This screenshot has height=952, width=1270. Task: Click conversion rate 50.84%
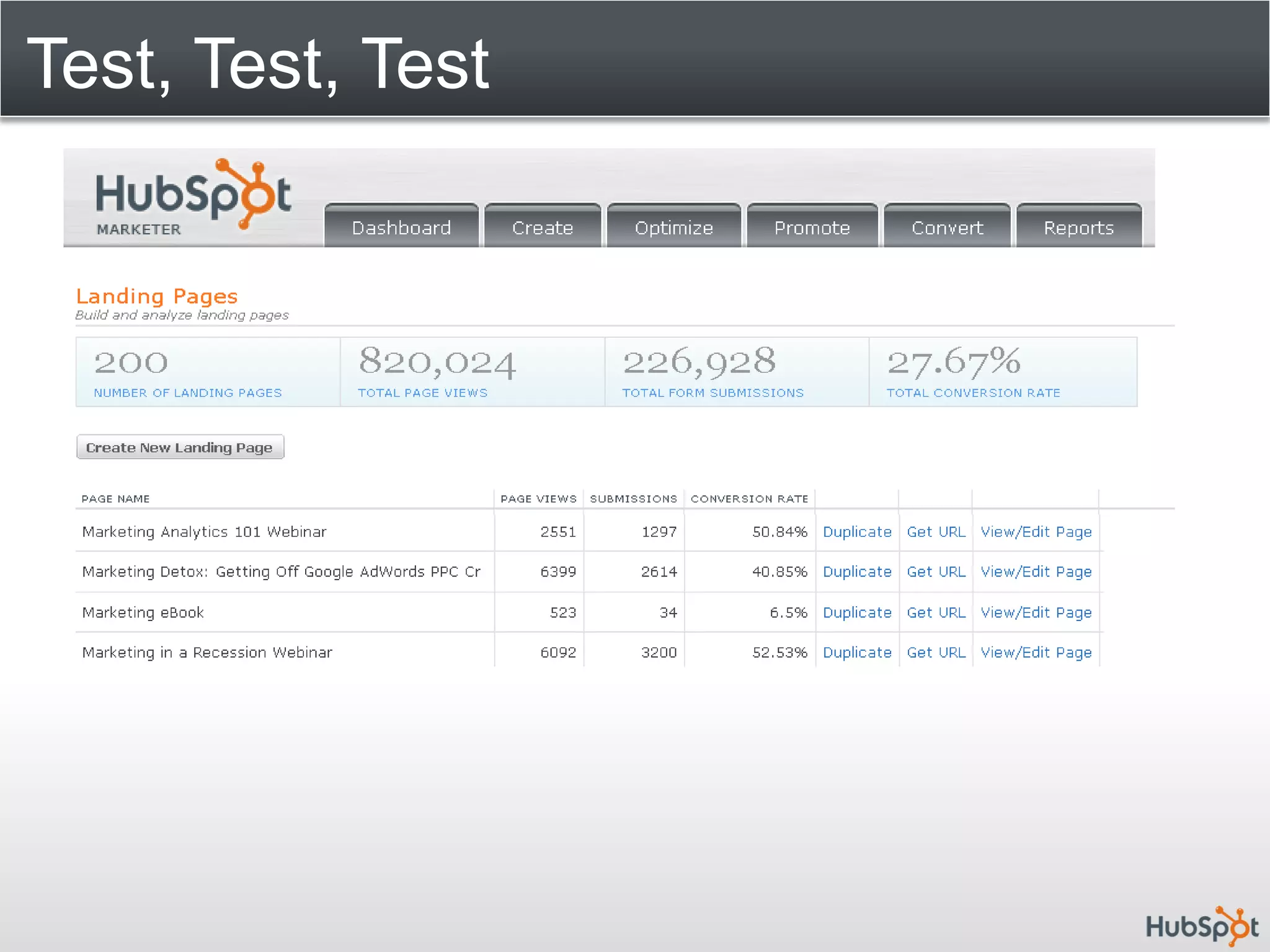click(x=779, y=532)
